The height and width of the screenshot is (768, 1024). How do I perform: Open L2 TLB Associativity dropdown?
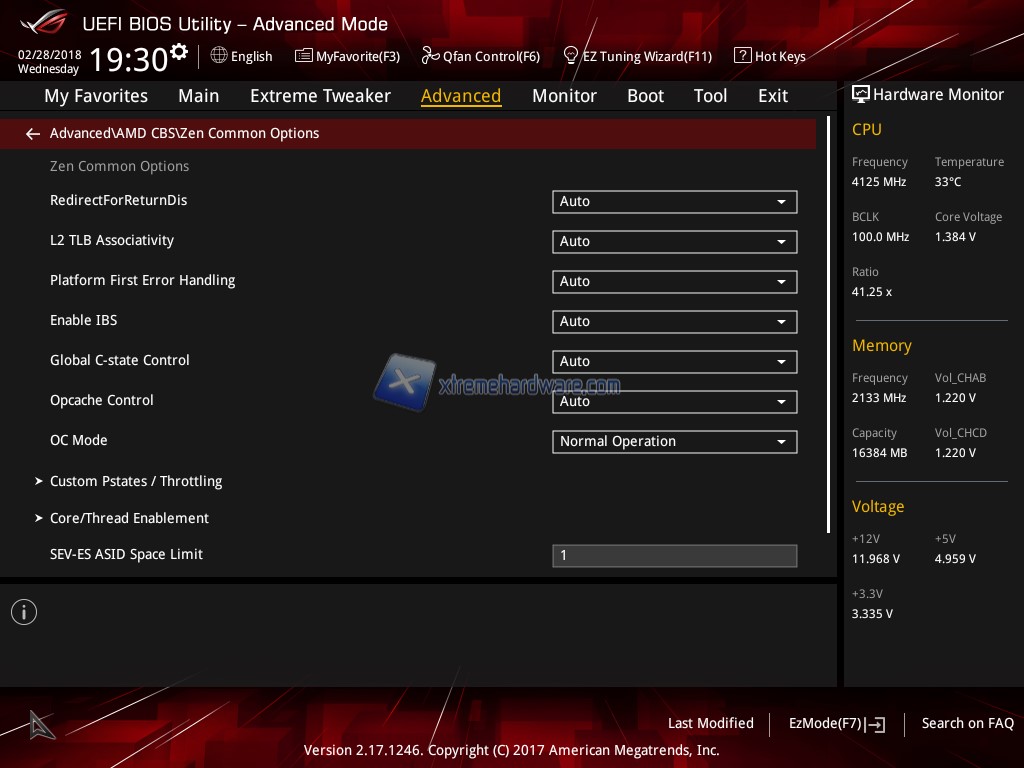pos(674,242)
